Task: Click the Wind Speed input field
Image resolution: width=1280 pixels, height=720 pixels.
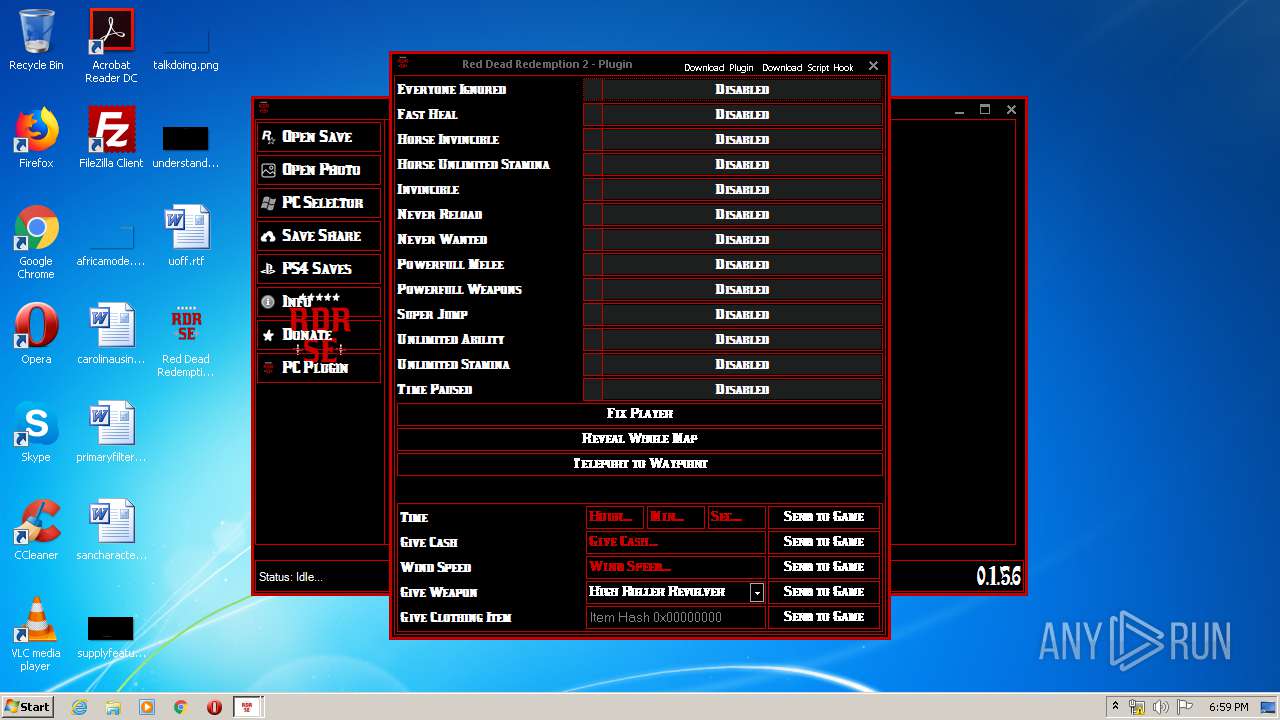Action: pyautogui.click(x=675, y=567)
